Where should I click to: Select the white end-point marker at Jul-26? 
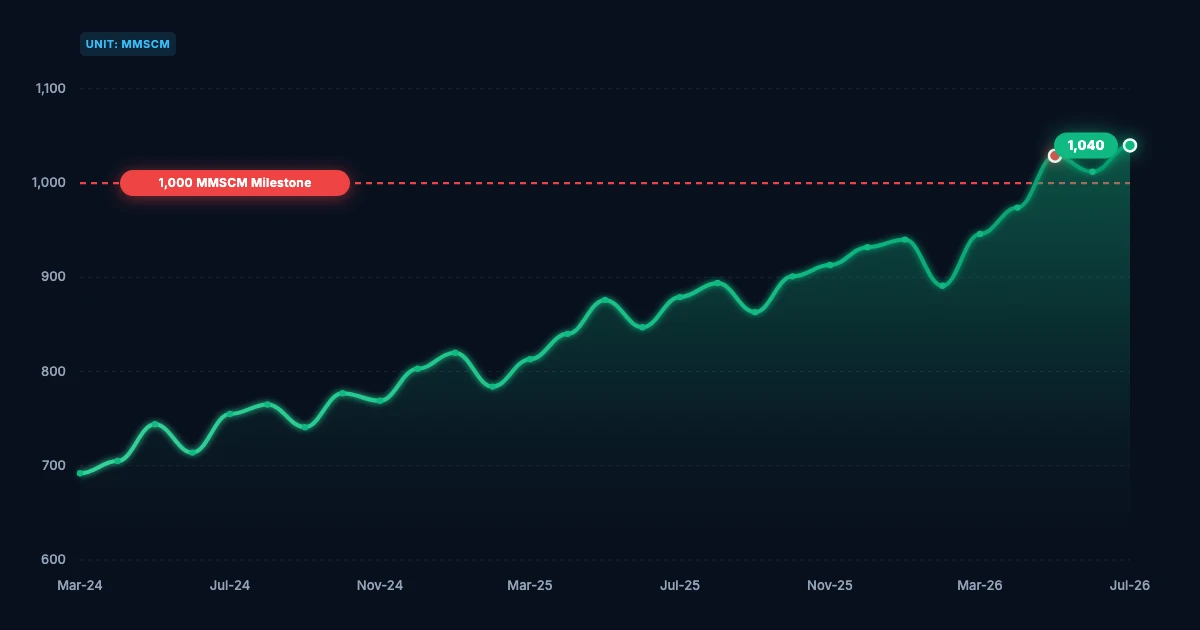[1130, 146]
